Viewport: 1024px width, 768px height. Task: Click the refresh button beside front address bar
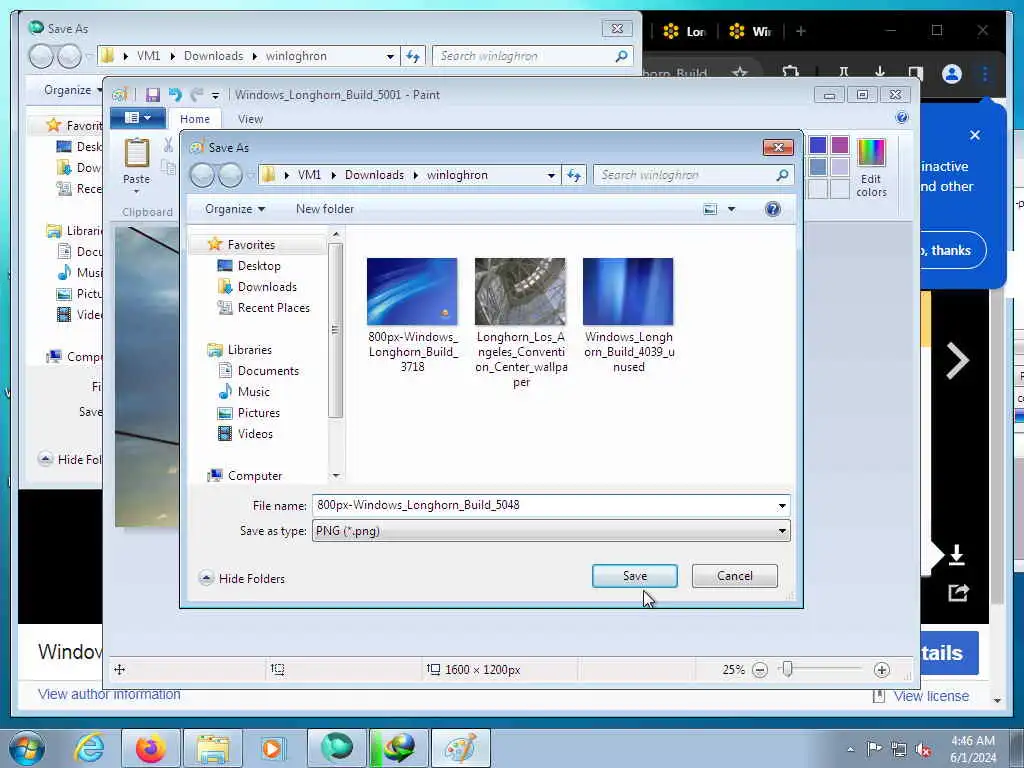(573, 175)
